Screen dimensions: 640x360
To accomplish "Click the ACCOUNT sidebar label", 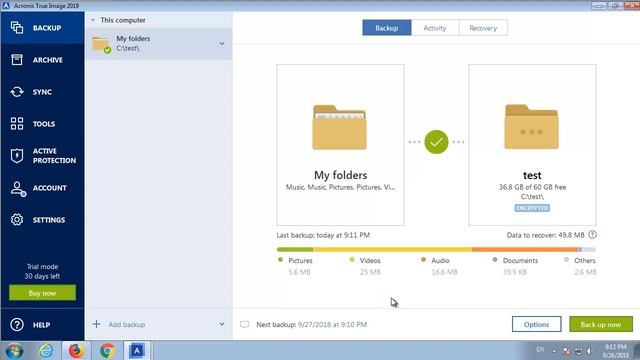I will (49, 188).
